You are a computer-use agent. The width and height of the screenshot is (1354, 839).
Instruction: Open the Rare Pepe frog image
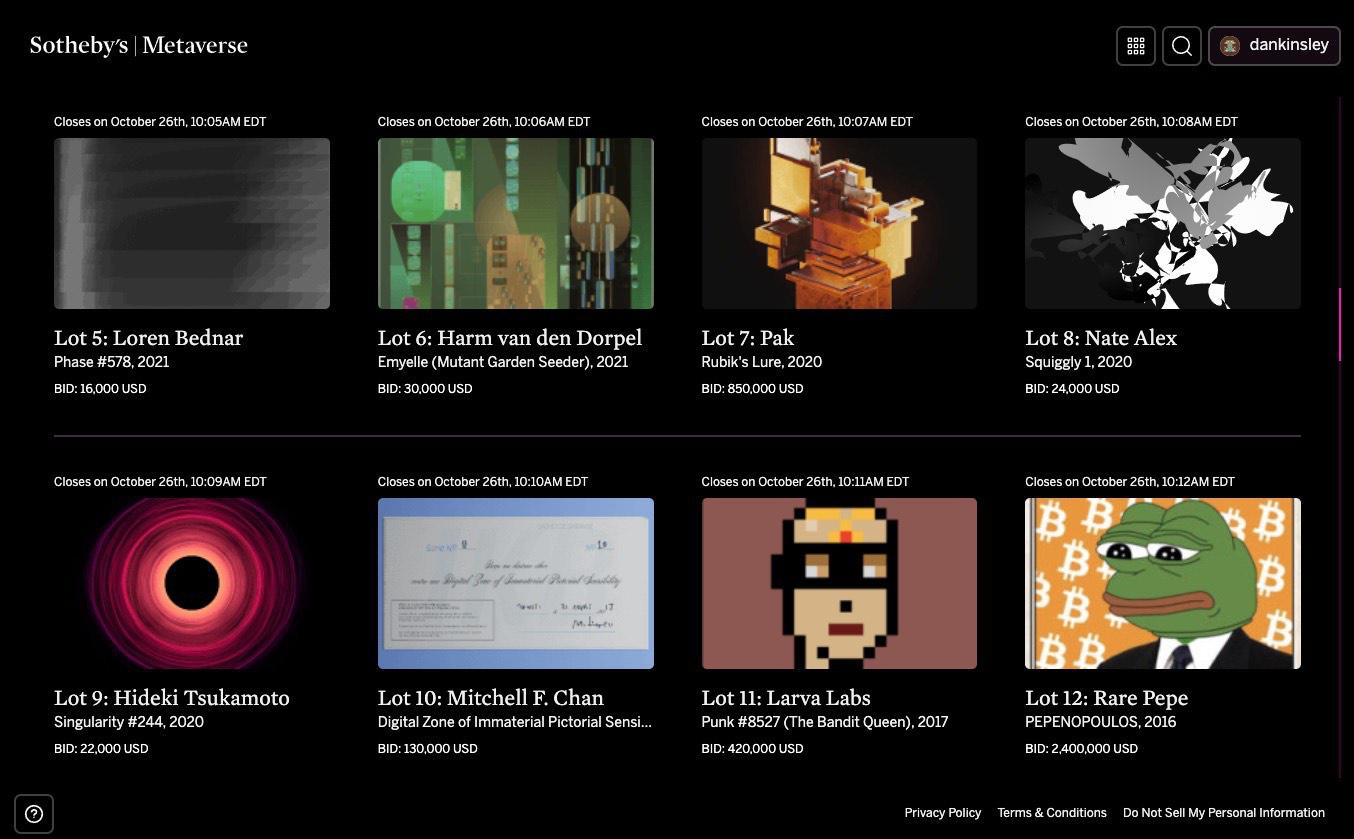[x=1163, y=583]
